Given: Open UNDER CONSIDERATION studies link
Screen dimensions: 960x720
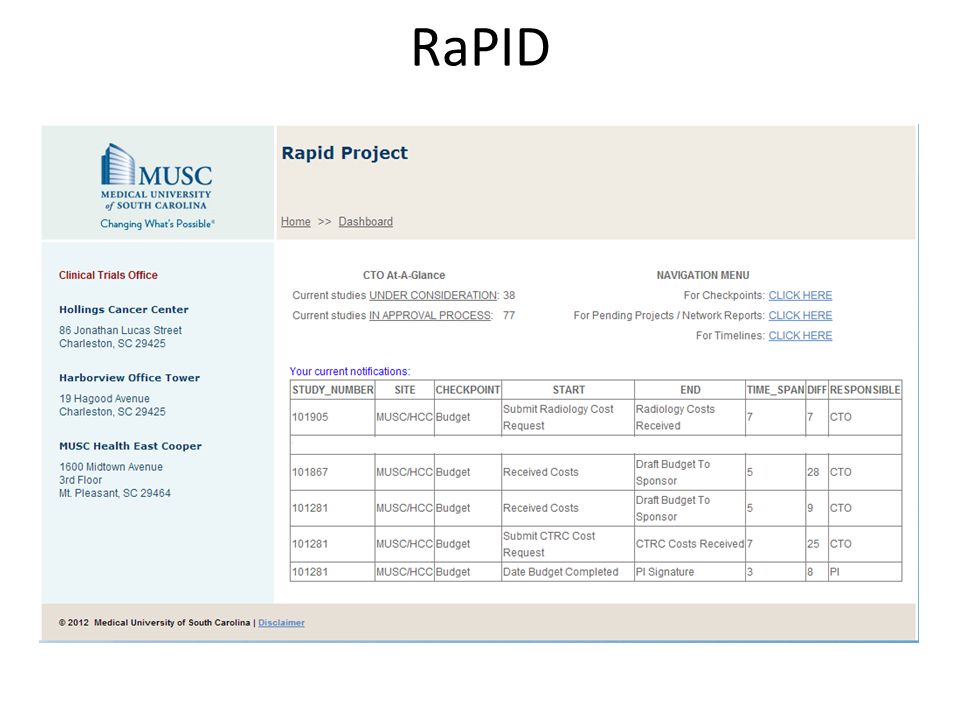Looking at the screenshot, I should tap(433, 295).
